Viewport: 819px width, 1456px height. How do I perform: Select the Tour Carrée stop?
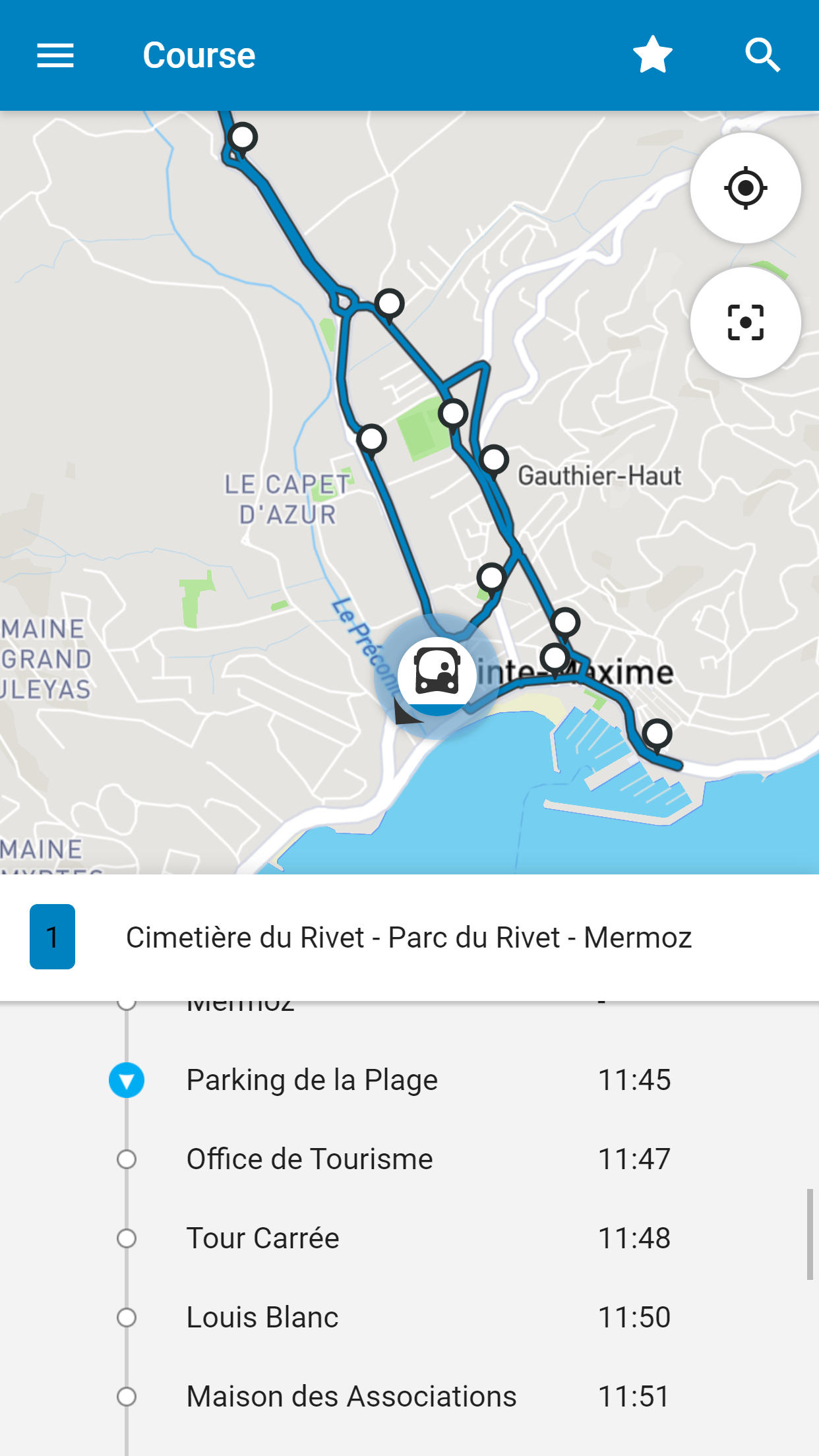[x=262, y=1238]
